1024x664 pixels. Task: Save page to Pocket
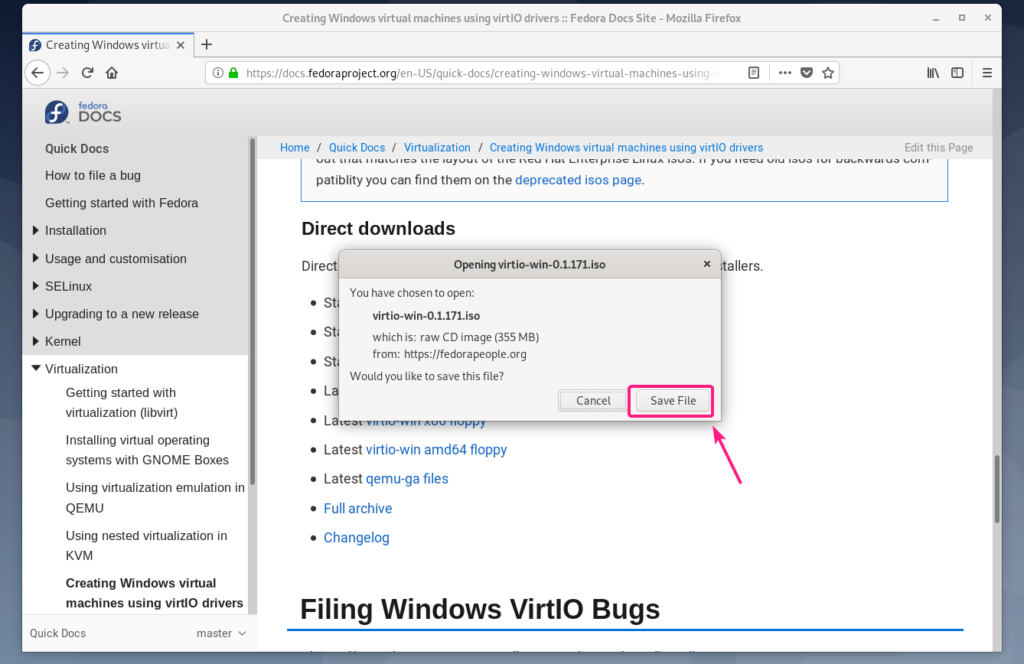[x=807, y=72]
